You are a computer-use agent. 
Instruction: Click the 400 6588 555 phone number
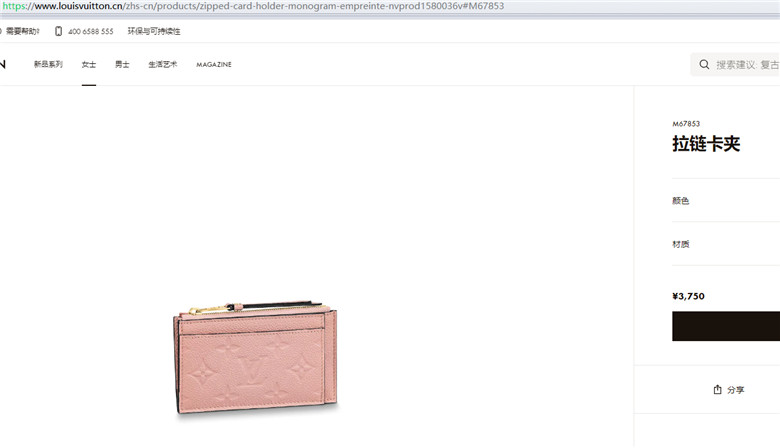[x=91, y=31]
